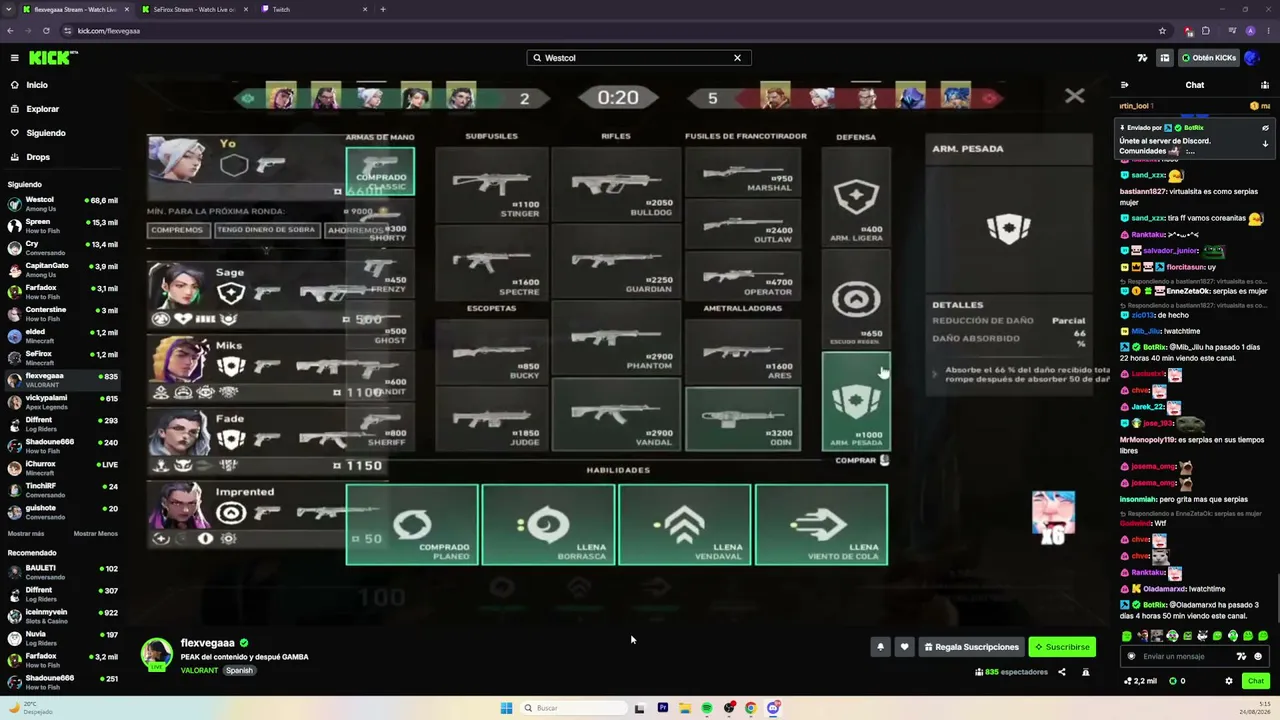This screenshot has width=1280, height=720.
Task: Hide the pinned BotRix message
Action: (x=1265, y=128)
